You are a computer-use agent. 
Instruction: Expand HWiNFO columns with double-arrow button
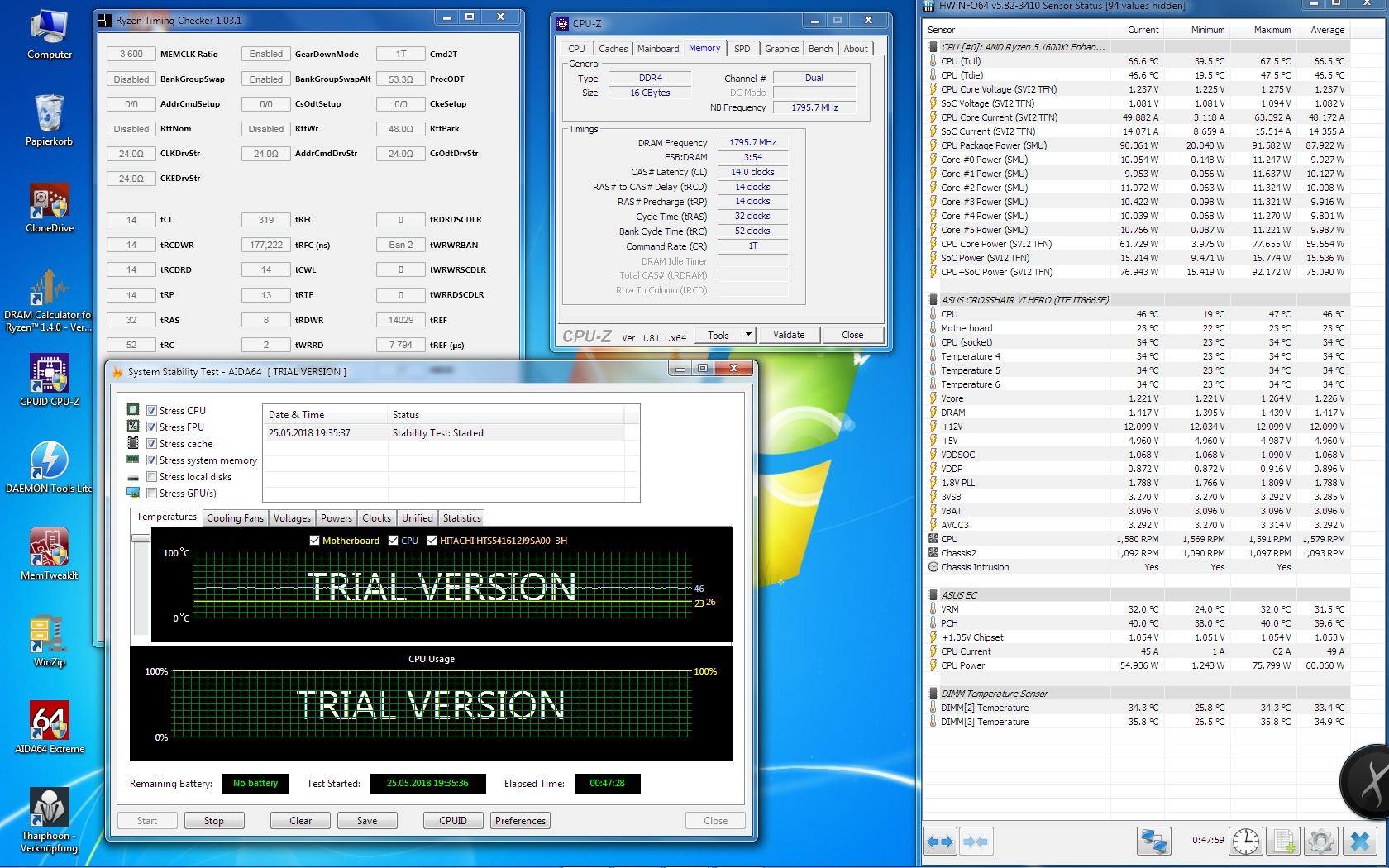point(940,842)
